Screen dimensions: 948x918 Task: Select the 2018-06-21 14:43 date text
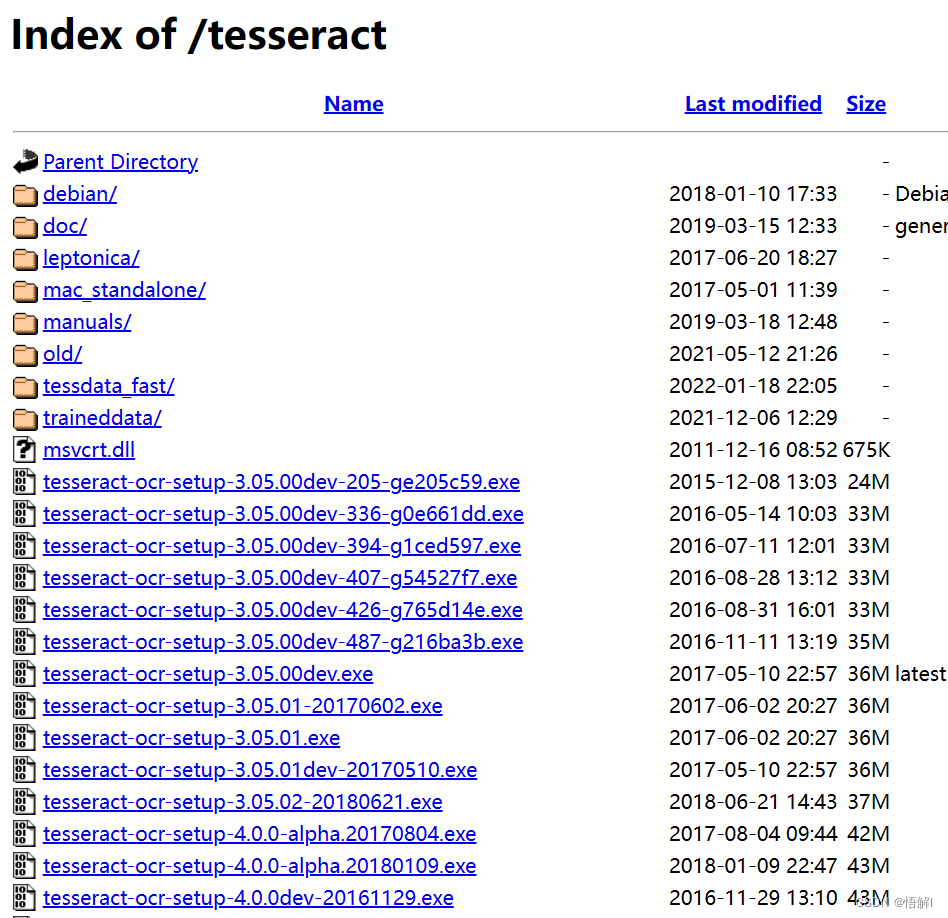click(x=753, y=803)
